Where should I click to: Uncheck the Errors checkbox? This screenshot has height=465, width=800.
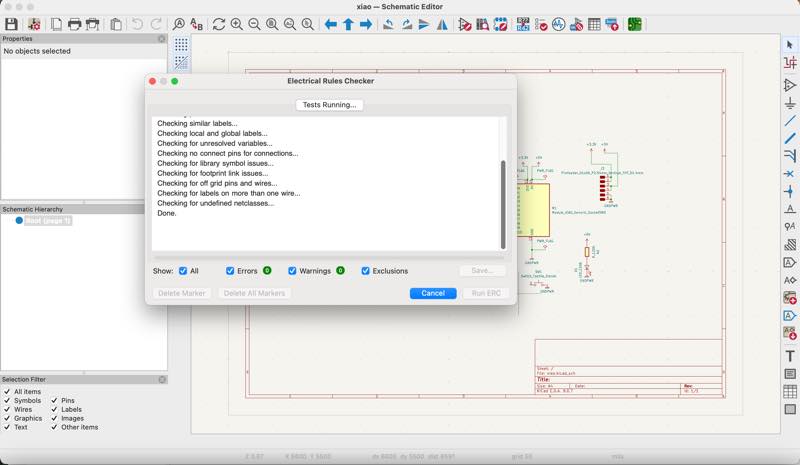[x=230, y=271]
